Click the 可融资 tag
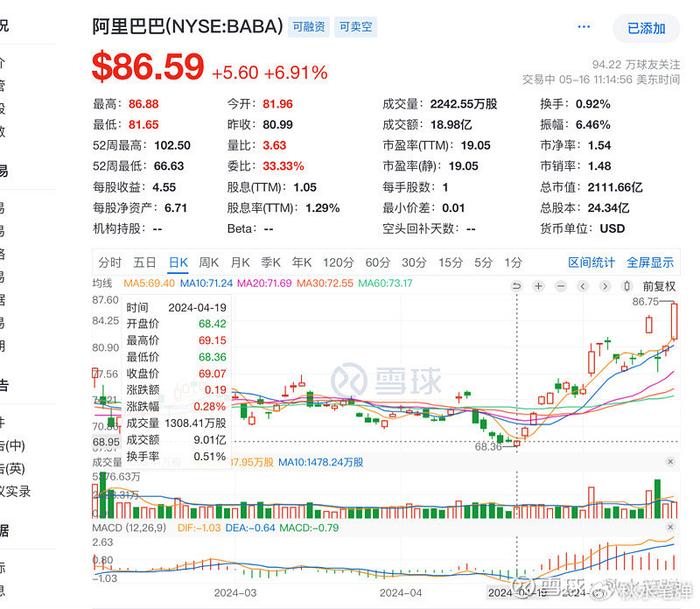 pyautogui.click(x=308, y=27)
